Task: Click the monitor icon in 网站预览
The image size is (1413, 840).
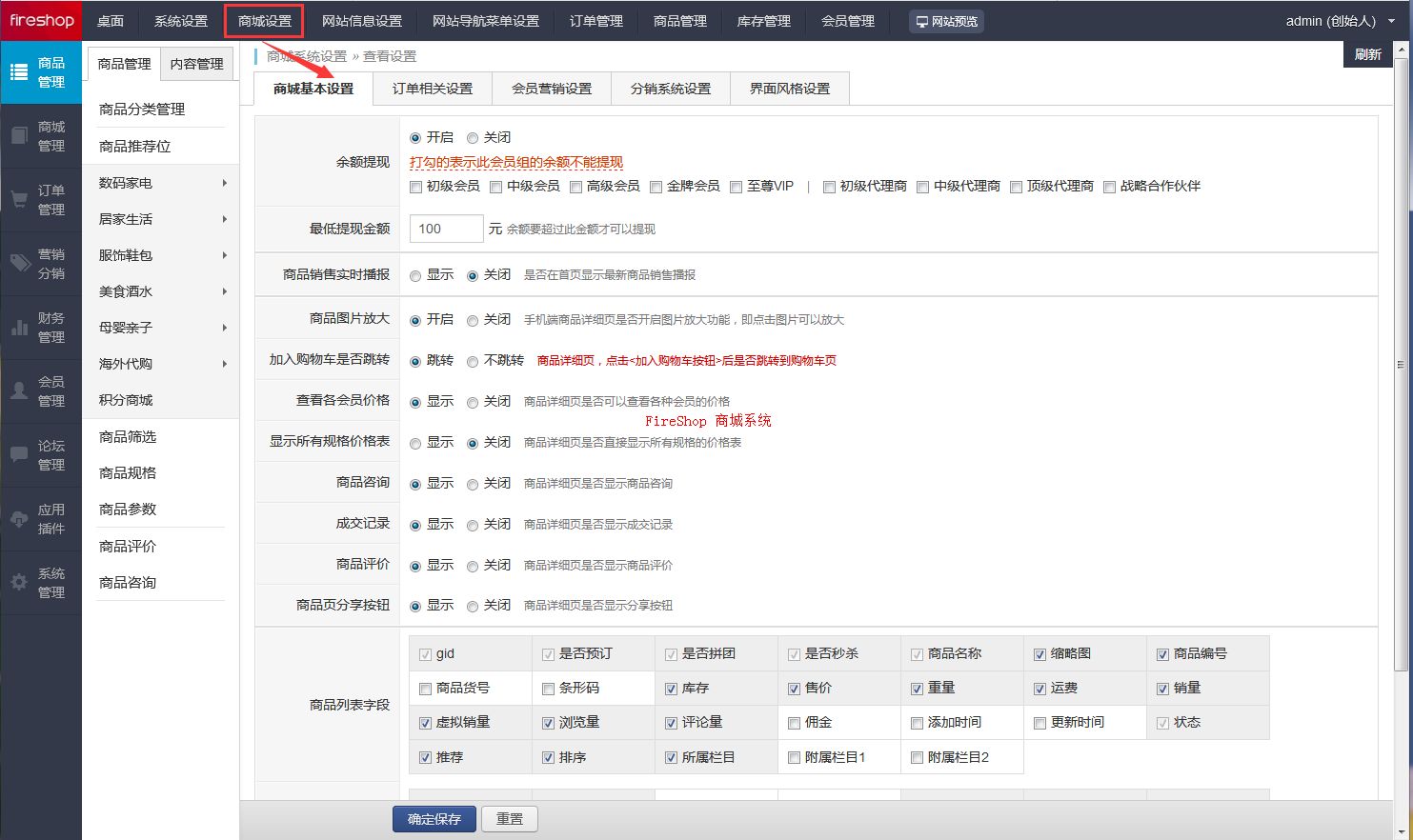Action: click(x=921, y=21)
